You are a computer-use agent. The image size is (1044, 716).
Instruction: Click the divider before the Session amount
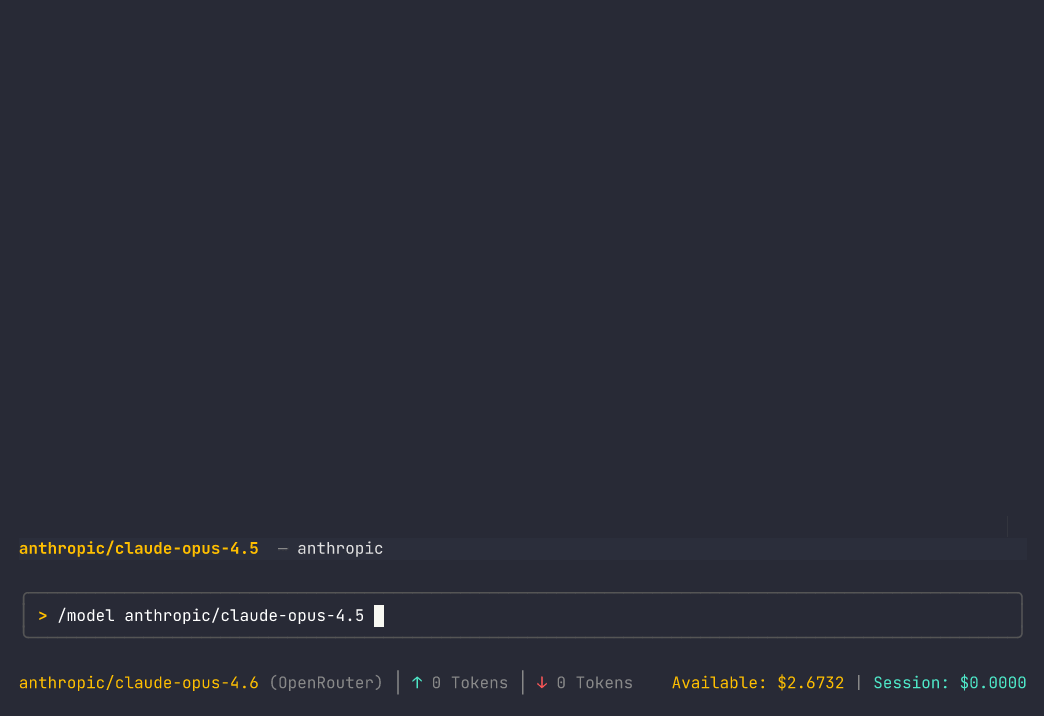pyautogui.click(x=858, y=682)
